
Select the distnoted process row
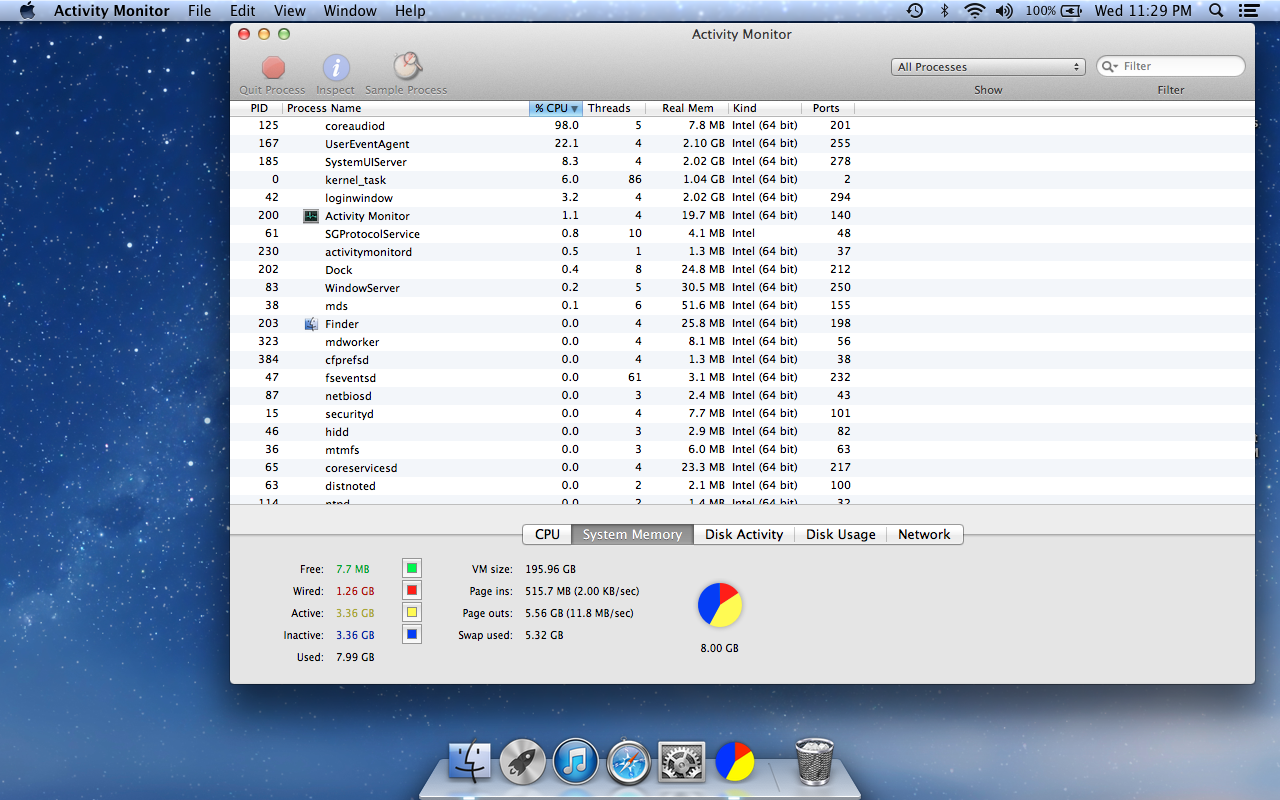[x=742, y=486]
